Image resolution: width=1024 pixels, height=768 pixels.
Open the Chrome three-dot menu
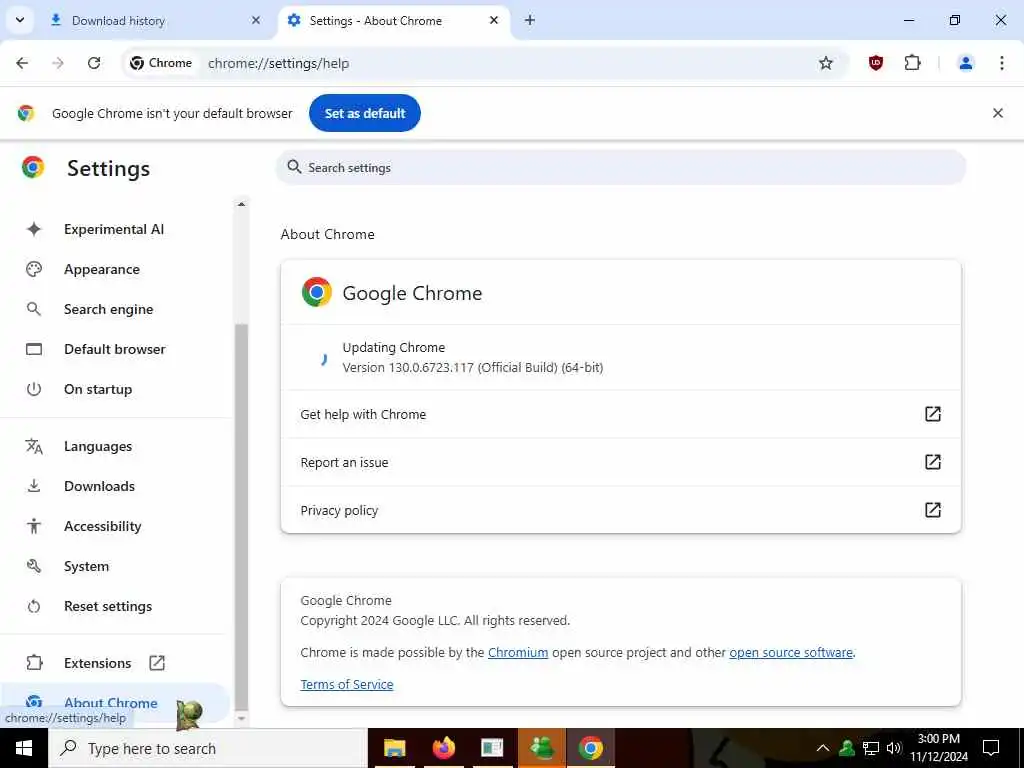[x=1001, y=63]
